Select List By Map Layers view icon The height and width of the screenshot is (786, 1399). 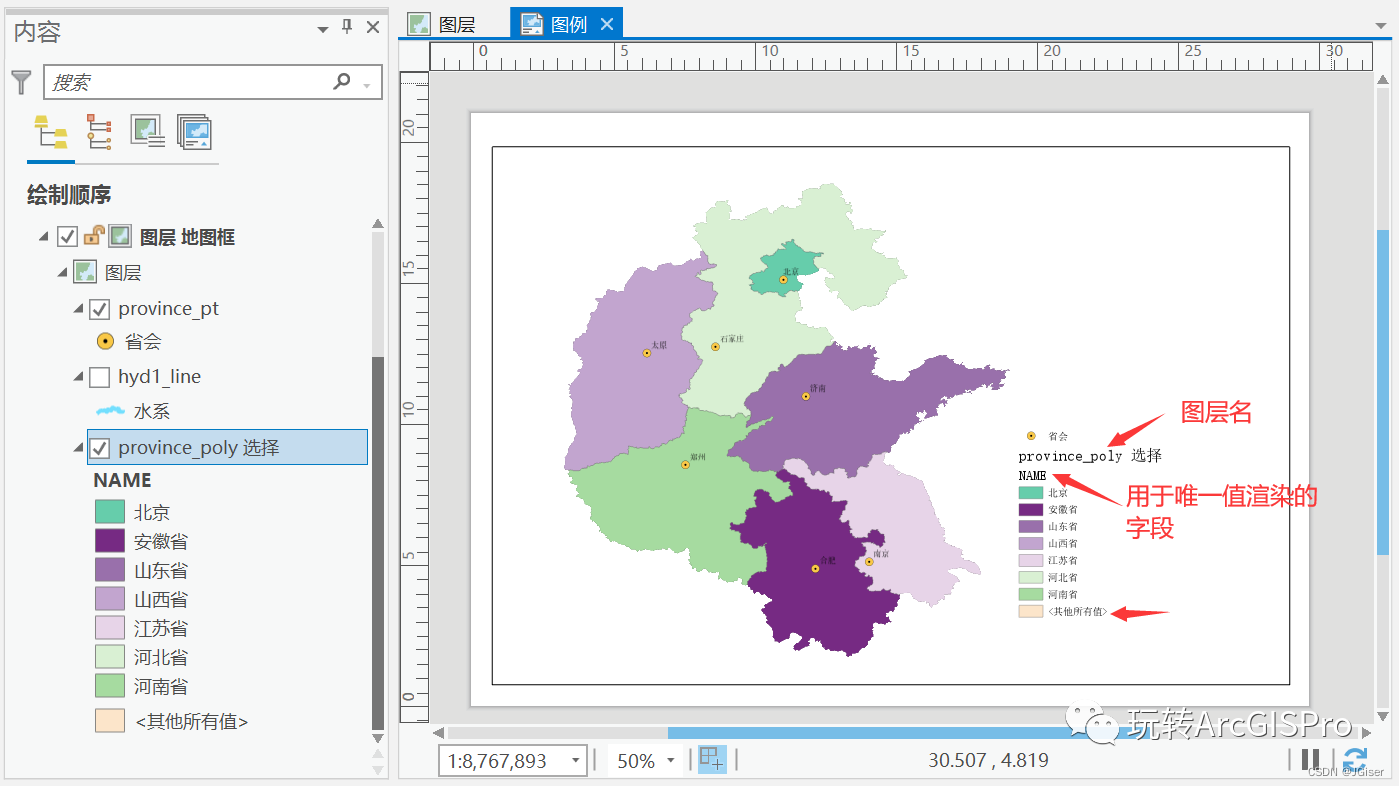[194, 132]
